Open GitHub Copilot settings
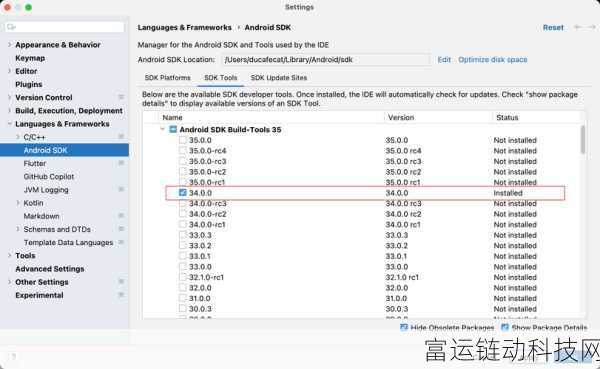The width and height of the screenshot is (600, 369). (49, 176)
